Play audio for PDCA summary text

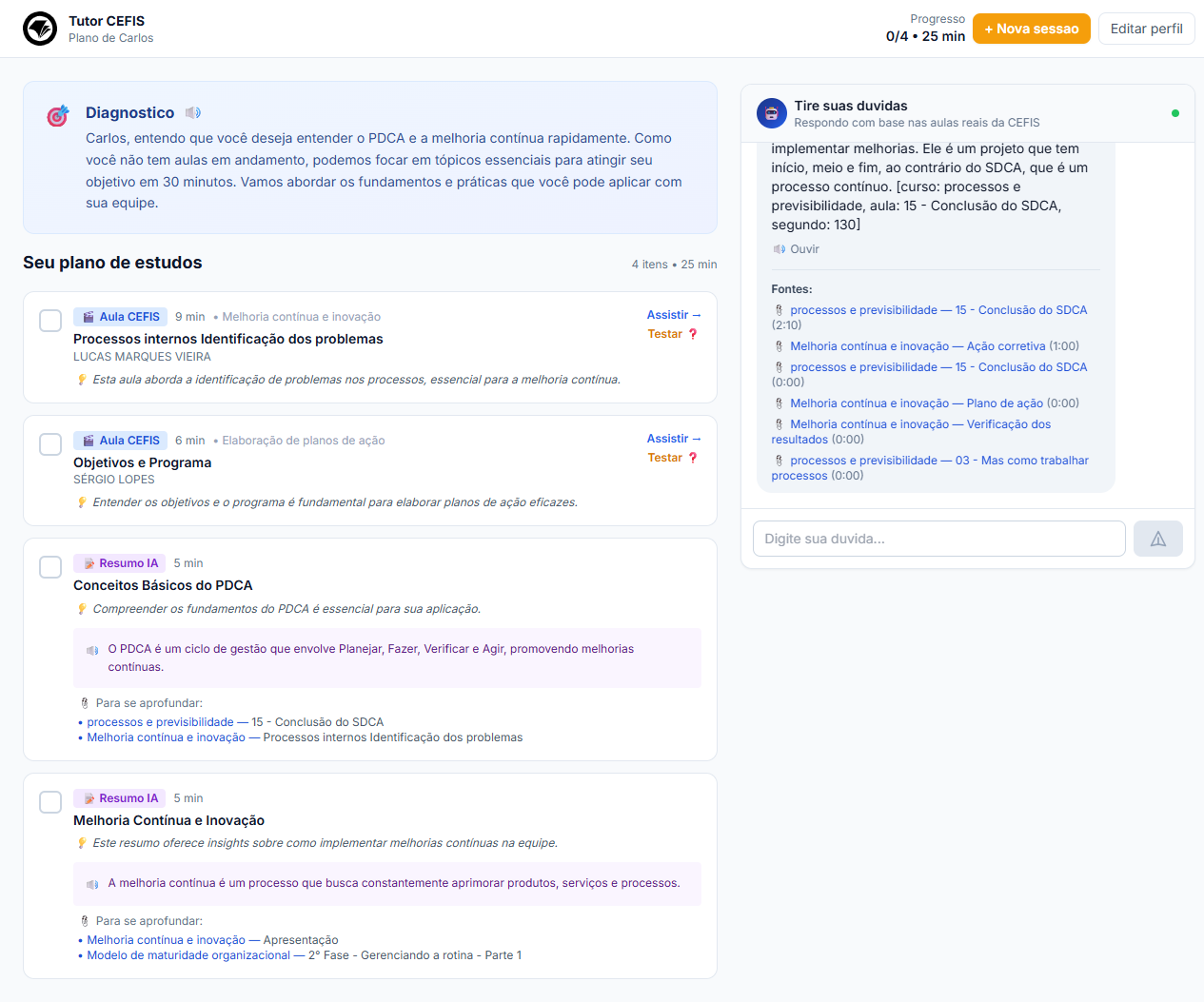(x=92, y=650)
